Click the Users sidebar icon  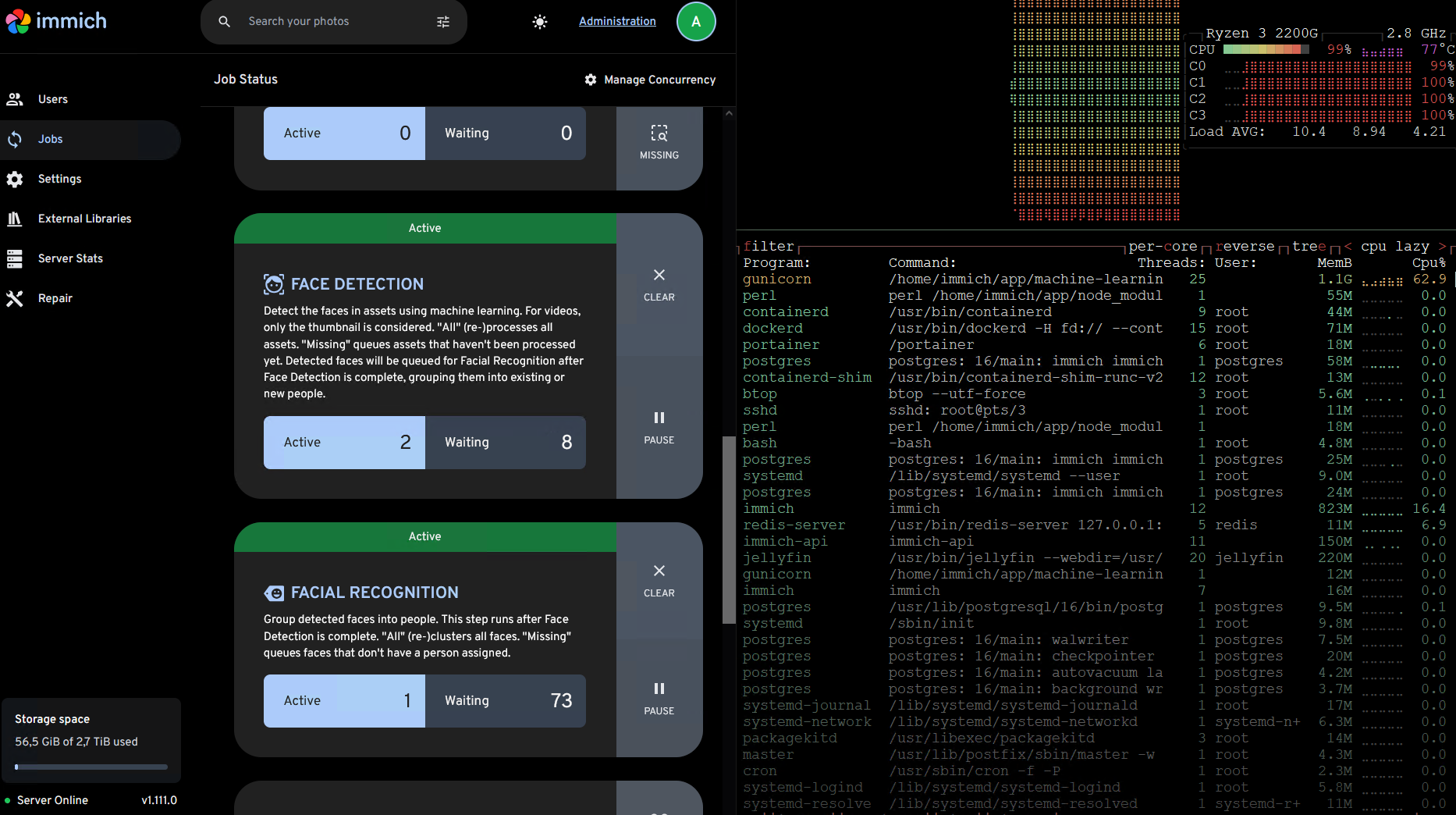coord(14,99)
